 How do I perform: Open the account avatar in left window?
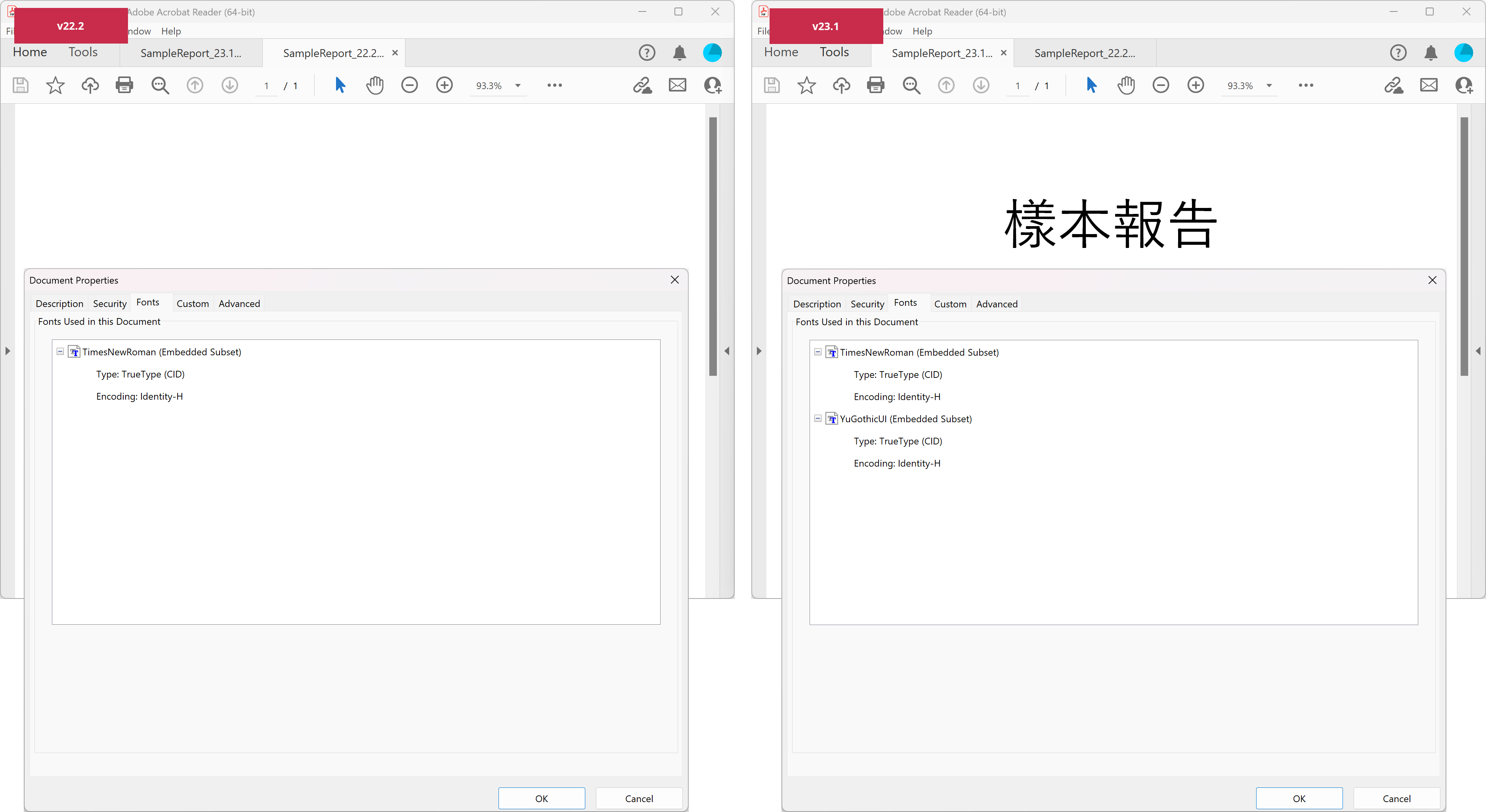[712, 53]
